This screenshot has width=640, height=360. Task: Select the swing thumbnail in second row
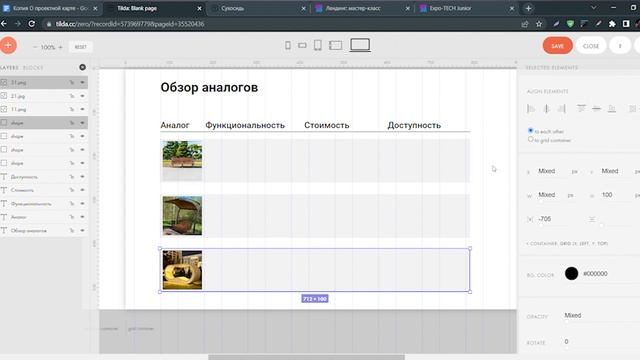[182, 216]
